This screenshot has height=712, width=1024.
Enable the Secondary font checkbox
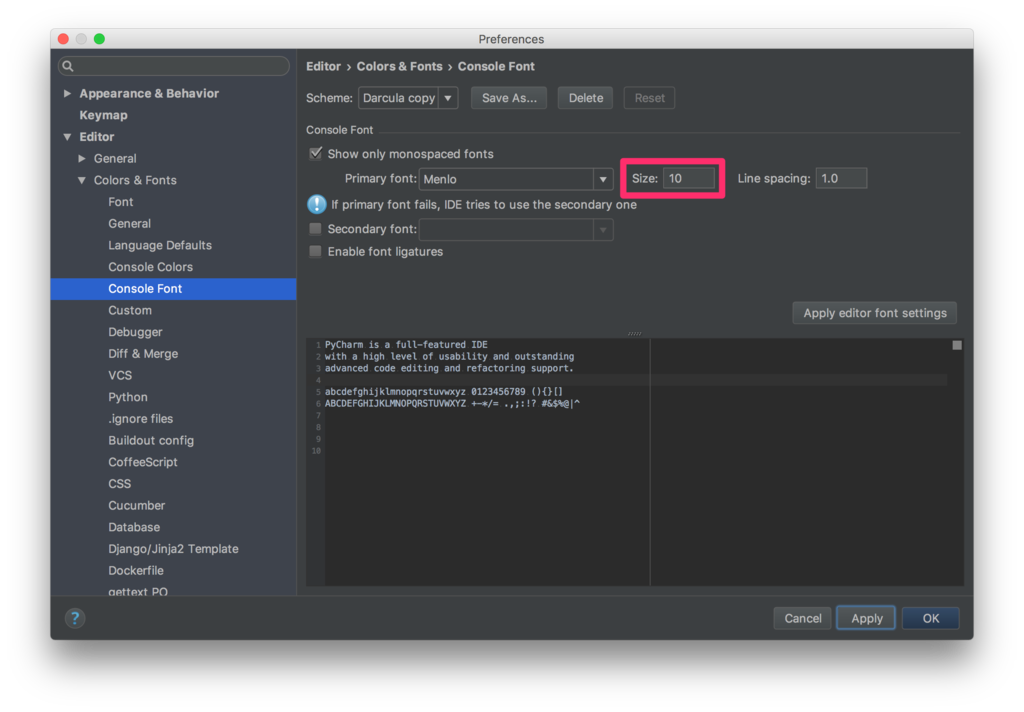315,229
